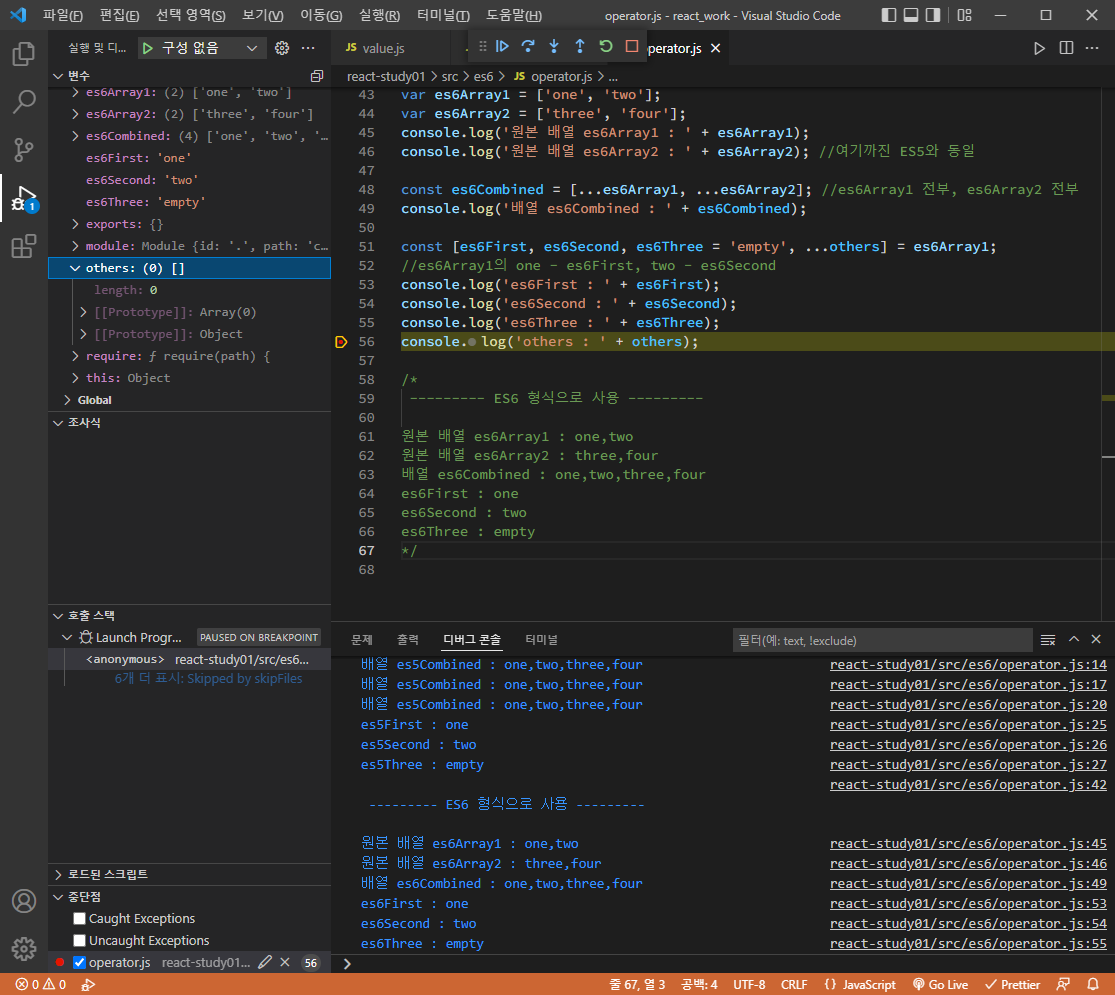The height and width of the screenshot is (995, 1115).
Task: Open the 편집(E) menu
Action: [x=119, y=15]
